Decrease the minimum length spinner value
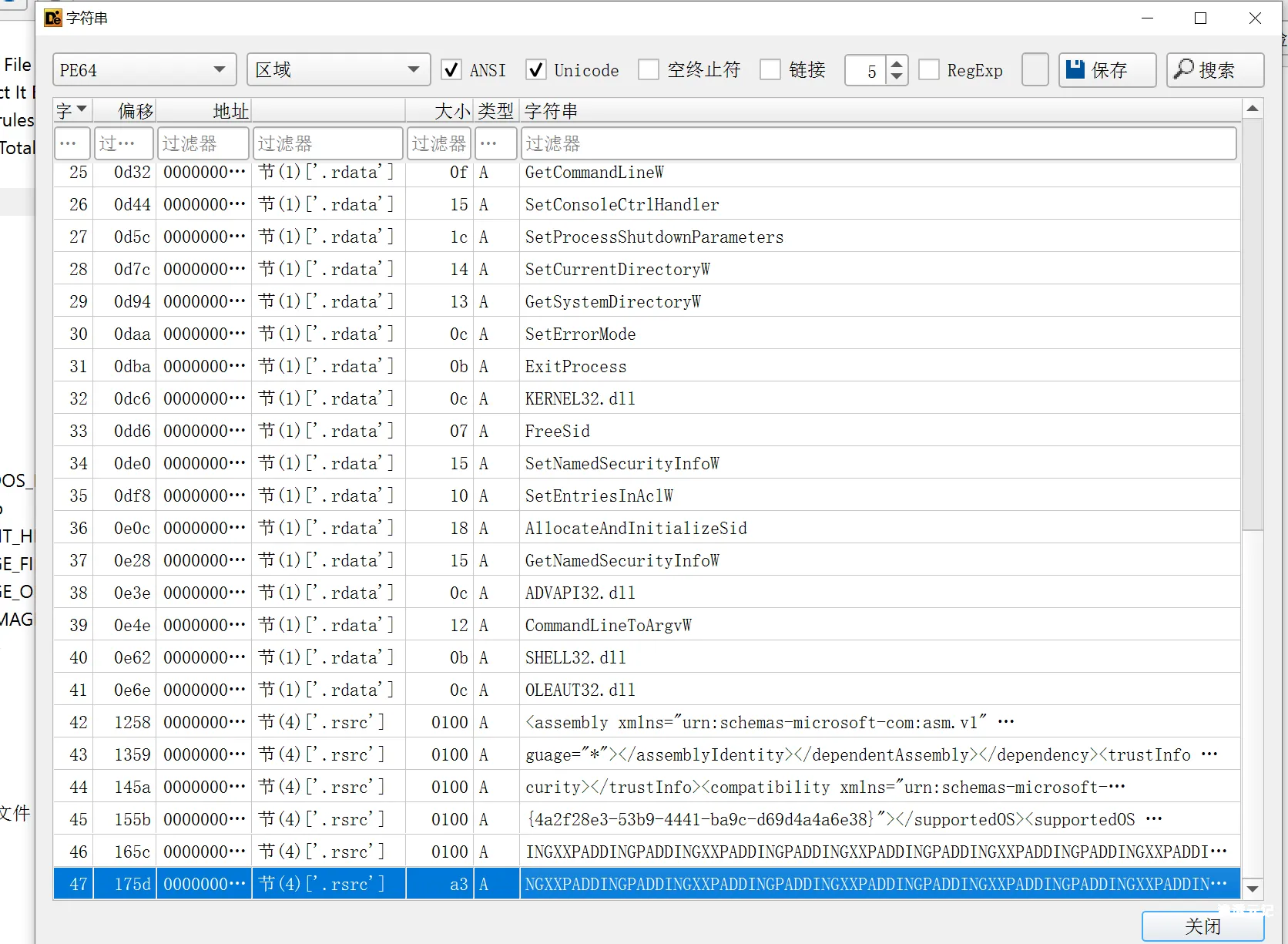 [x=897, y=77]
